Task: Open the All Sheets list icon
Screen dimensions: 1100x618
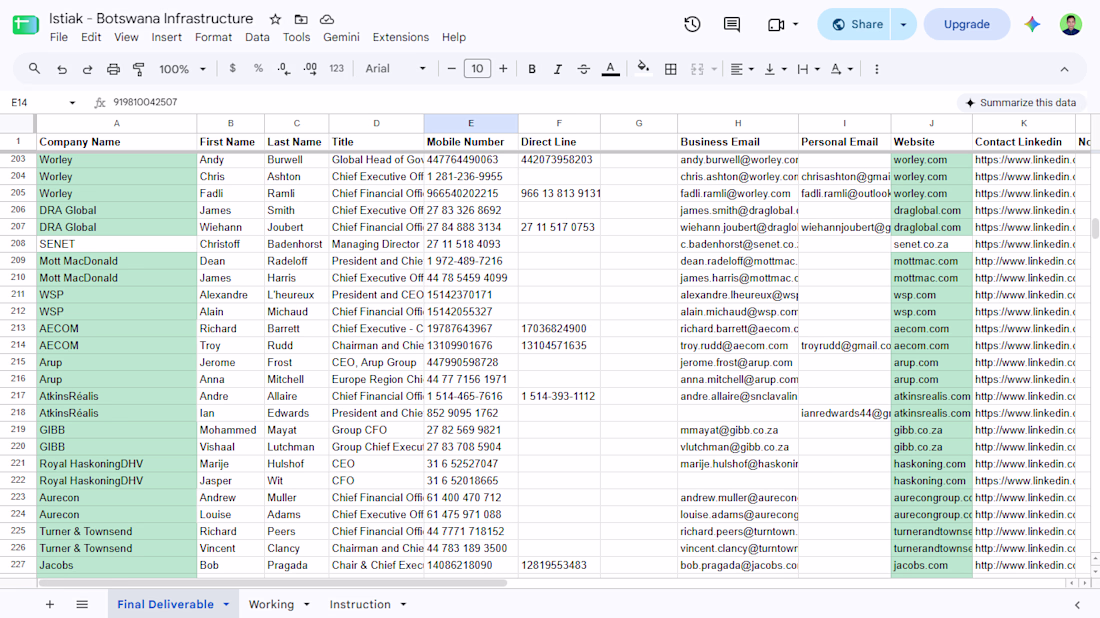Action: 82,604
